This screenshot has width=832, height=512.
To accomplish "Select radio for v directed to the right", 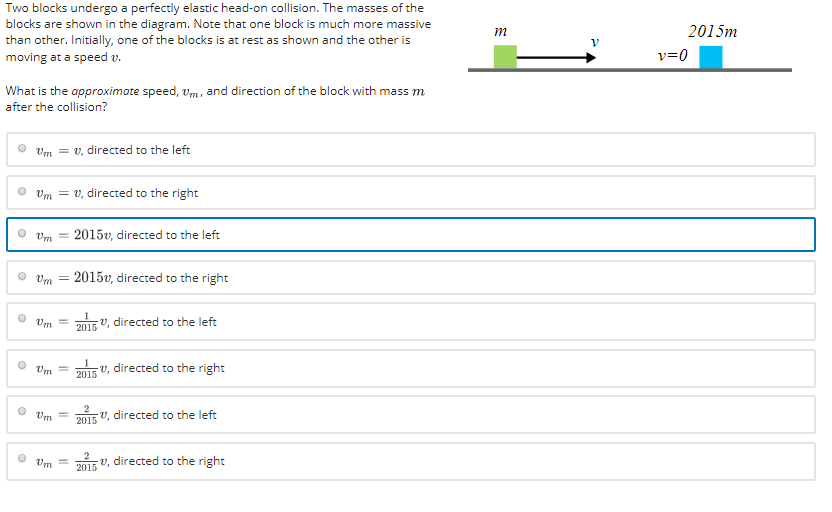I will [x=22, y=193].
